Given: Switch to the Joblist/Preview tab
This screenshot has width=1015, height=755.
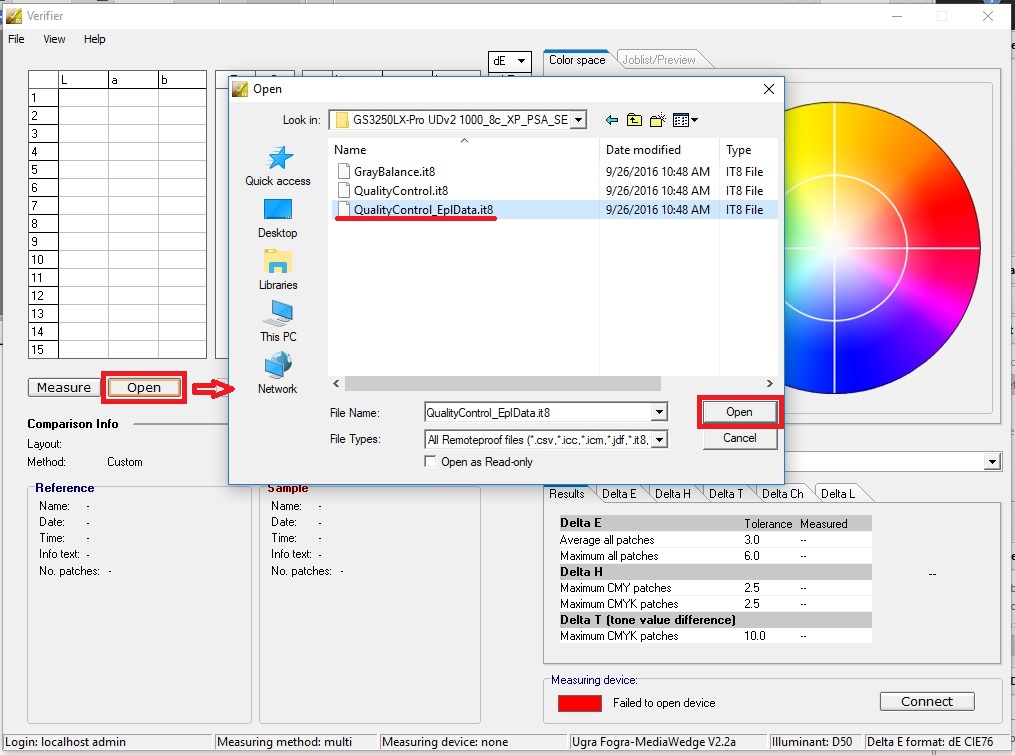Looking at the screenshot, I should (x=659, y=60).
